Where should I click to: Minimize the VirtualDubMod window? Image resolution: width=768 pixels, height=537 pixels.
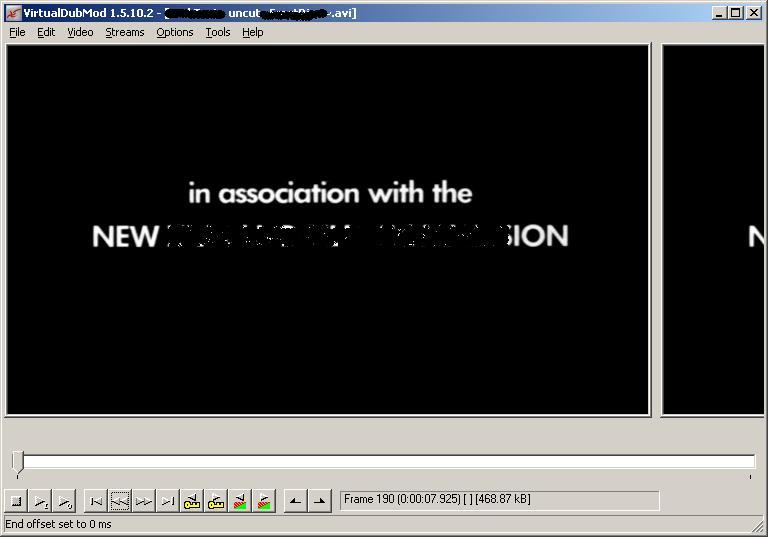point(719,13)
